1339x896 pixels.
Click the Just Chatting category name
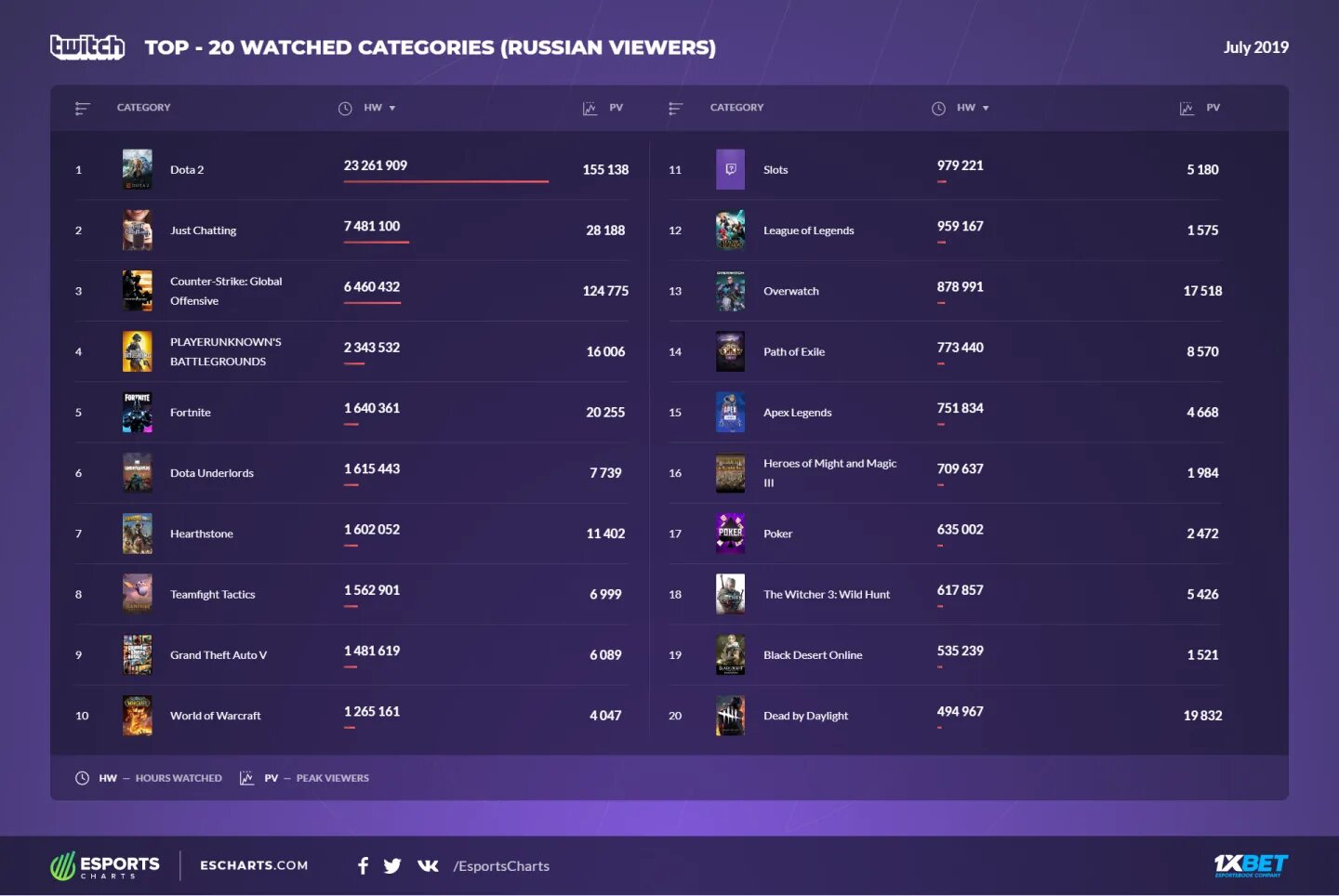coord(204,231)
